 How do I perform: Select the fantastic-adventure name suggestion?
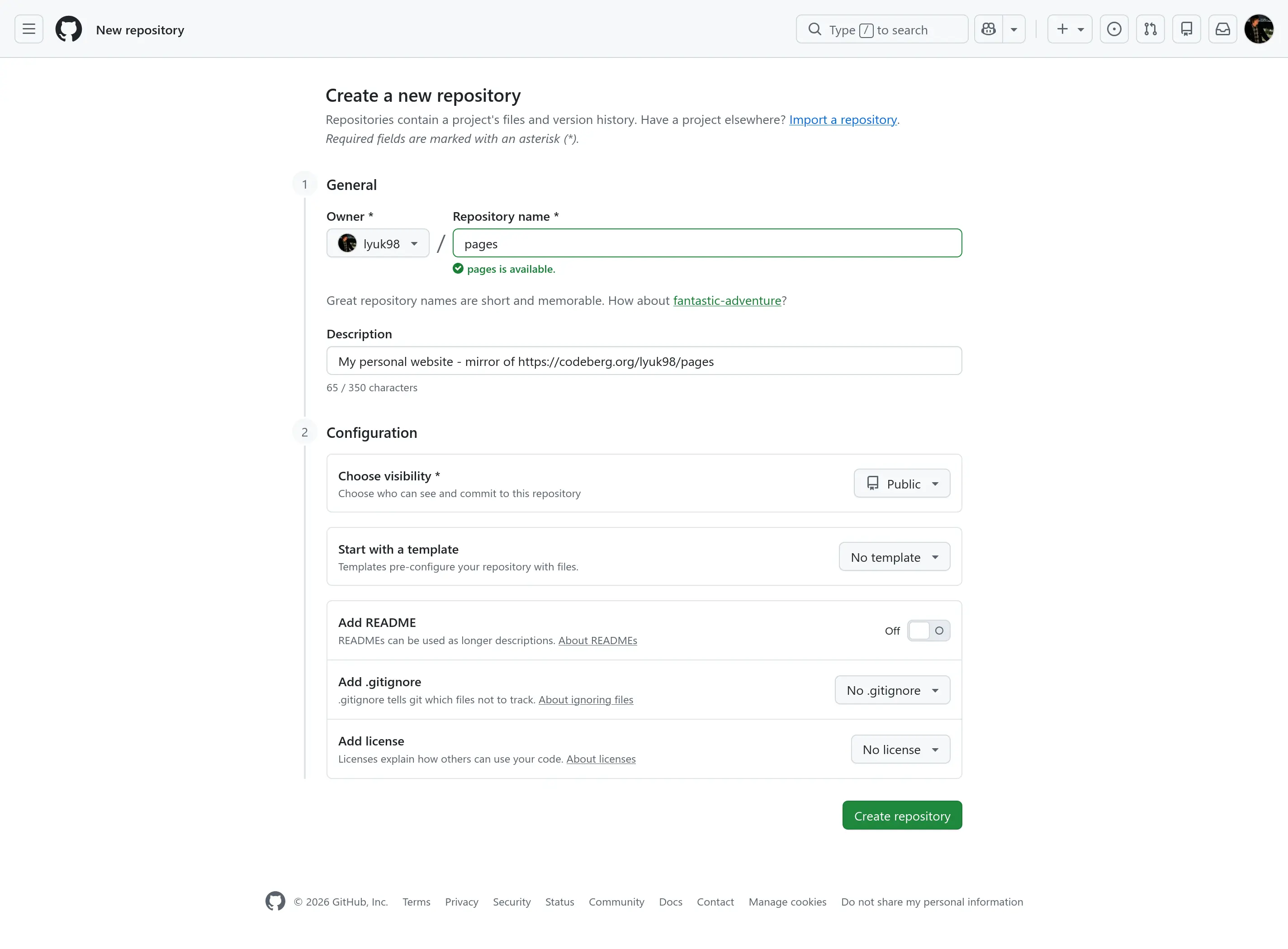click(x=726, y=300)
